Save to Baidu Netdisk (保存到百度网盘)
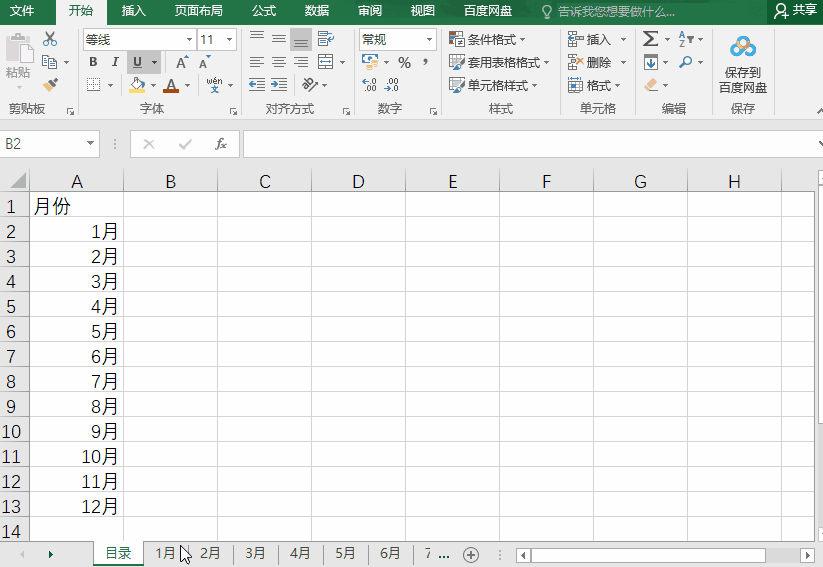 click(x=743, y=64)
